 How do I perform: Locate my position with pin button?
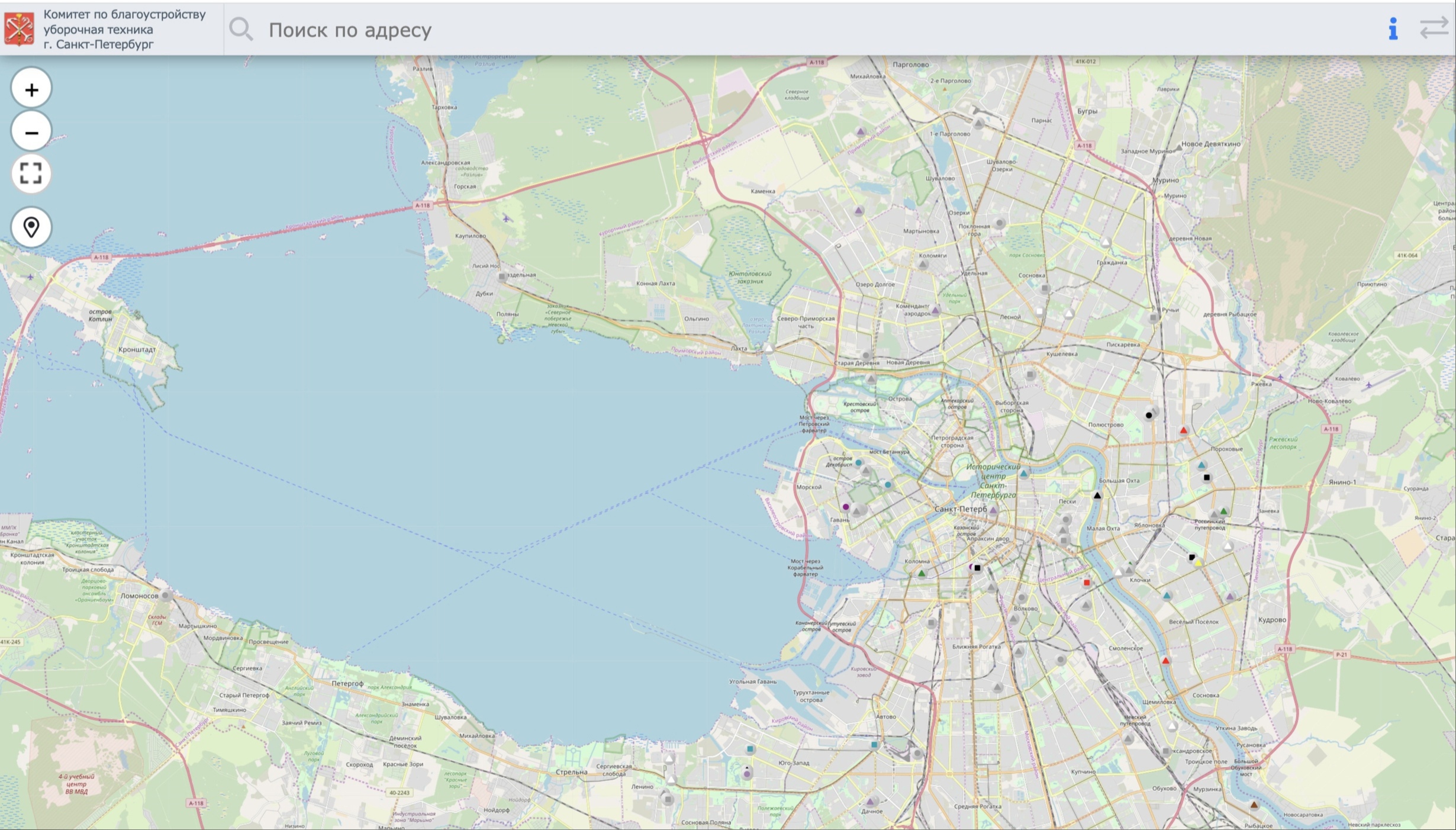(31, 227)
